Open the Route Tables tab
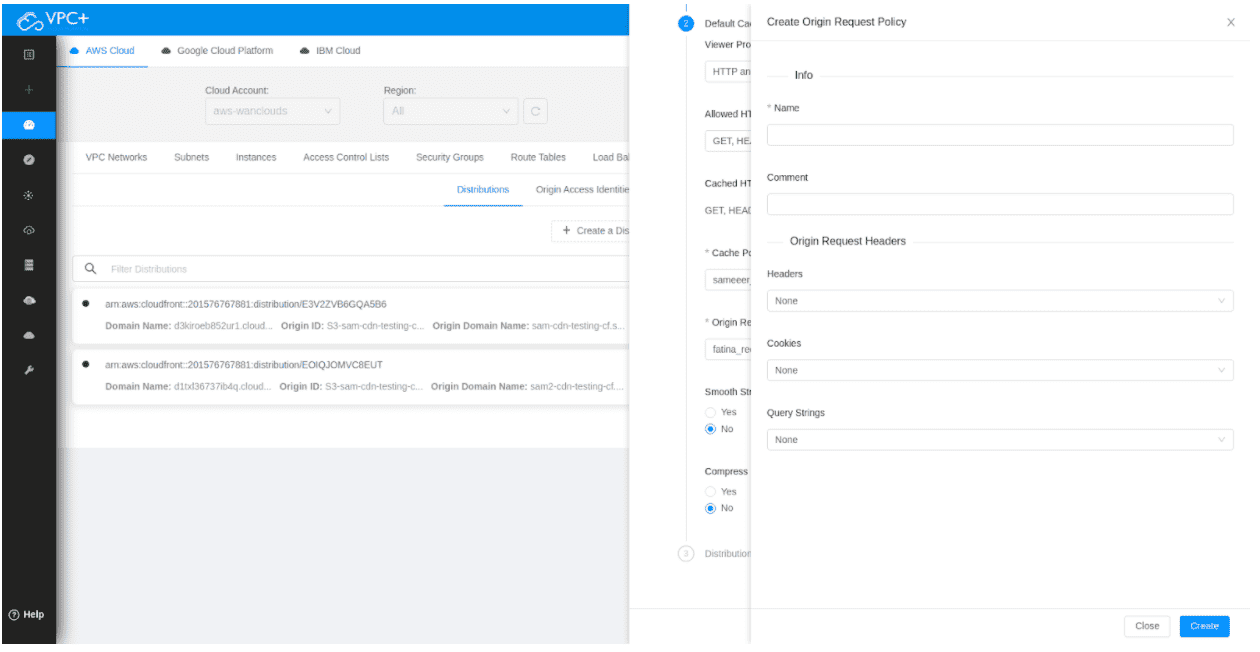 coord(538,157)
